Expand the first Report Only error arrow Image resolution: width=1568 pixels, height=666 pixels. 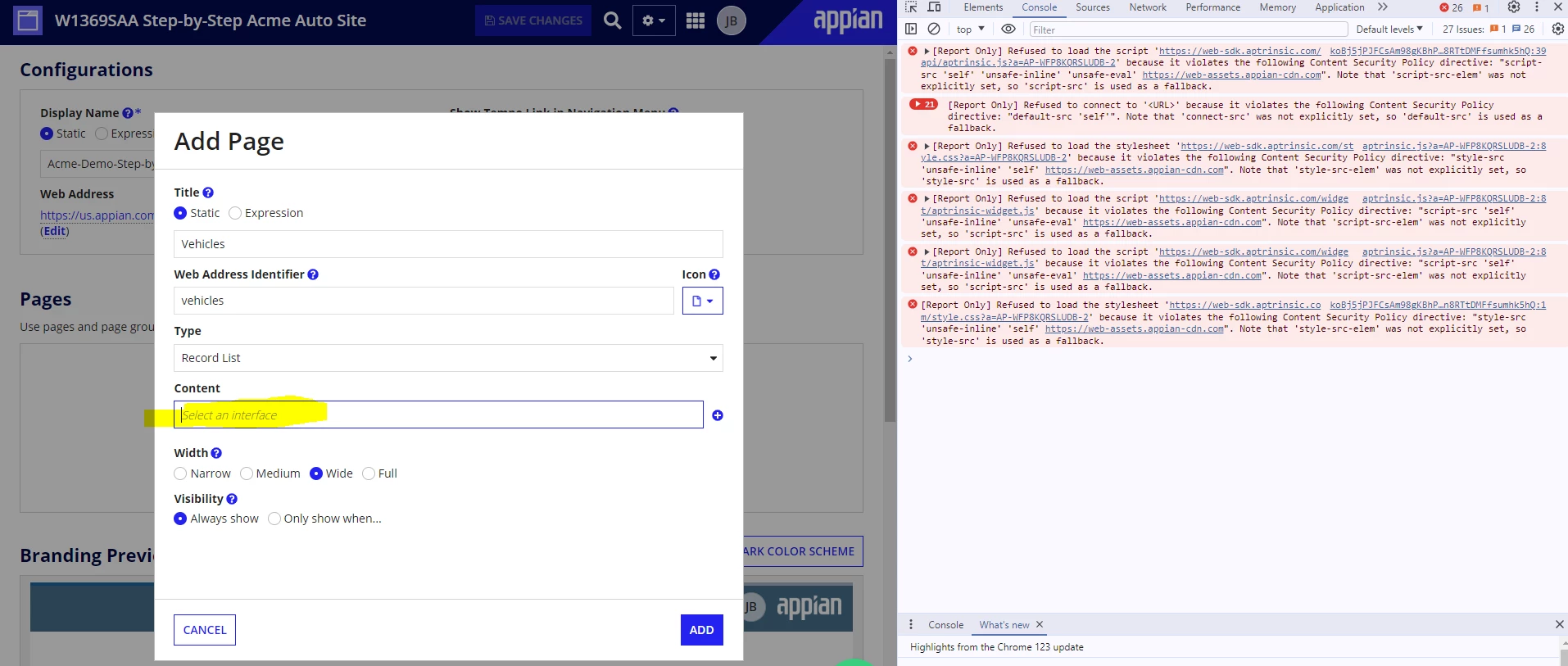(927, 52)
